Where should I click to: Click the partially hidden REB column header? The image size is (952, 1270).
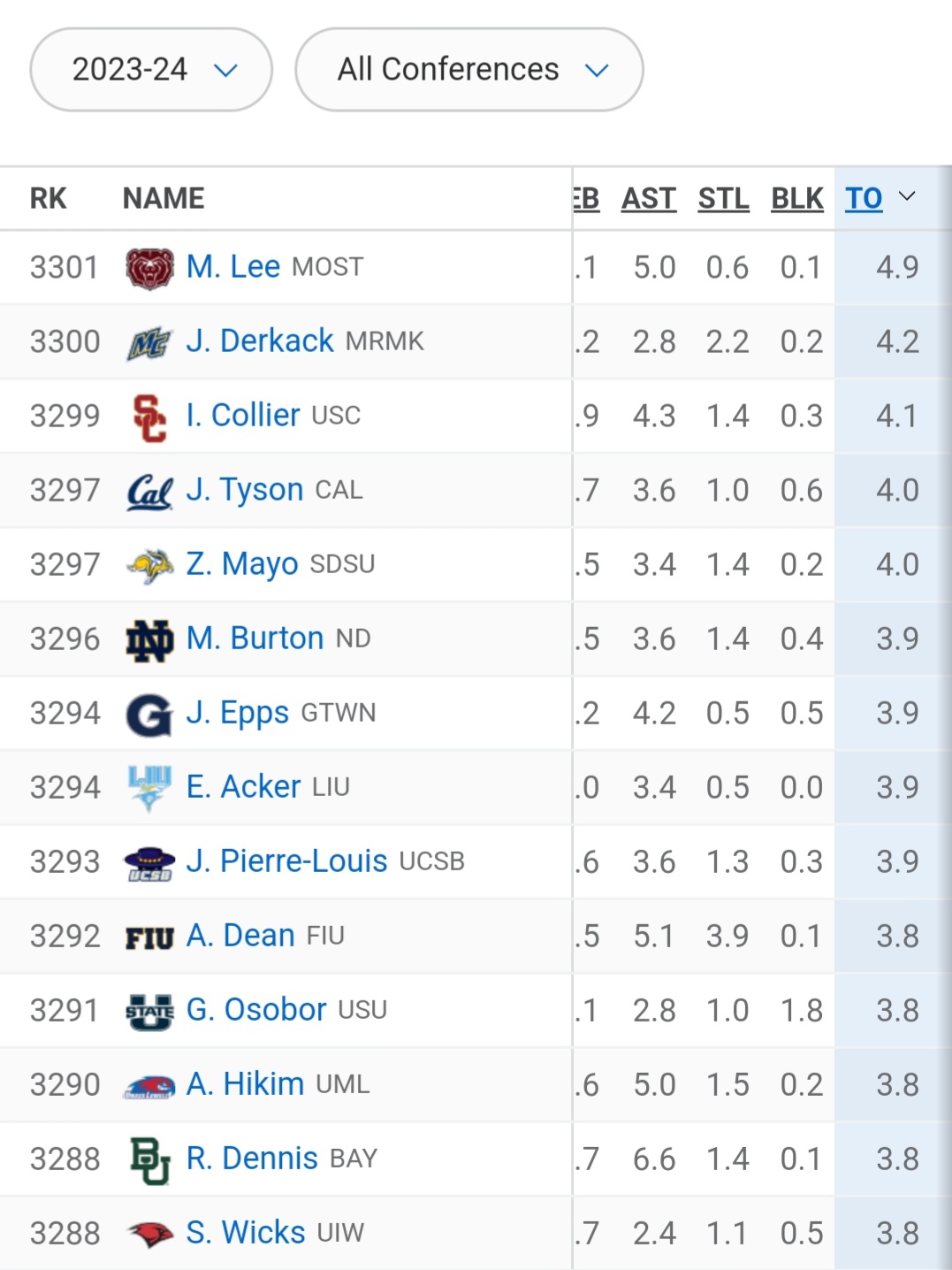pyautogui.click(x=586, y=199)
